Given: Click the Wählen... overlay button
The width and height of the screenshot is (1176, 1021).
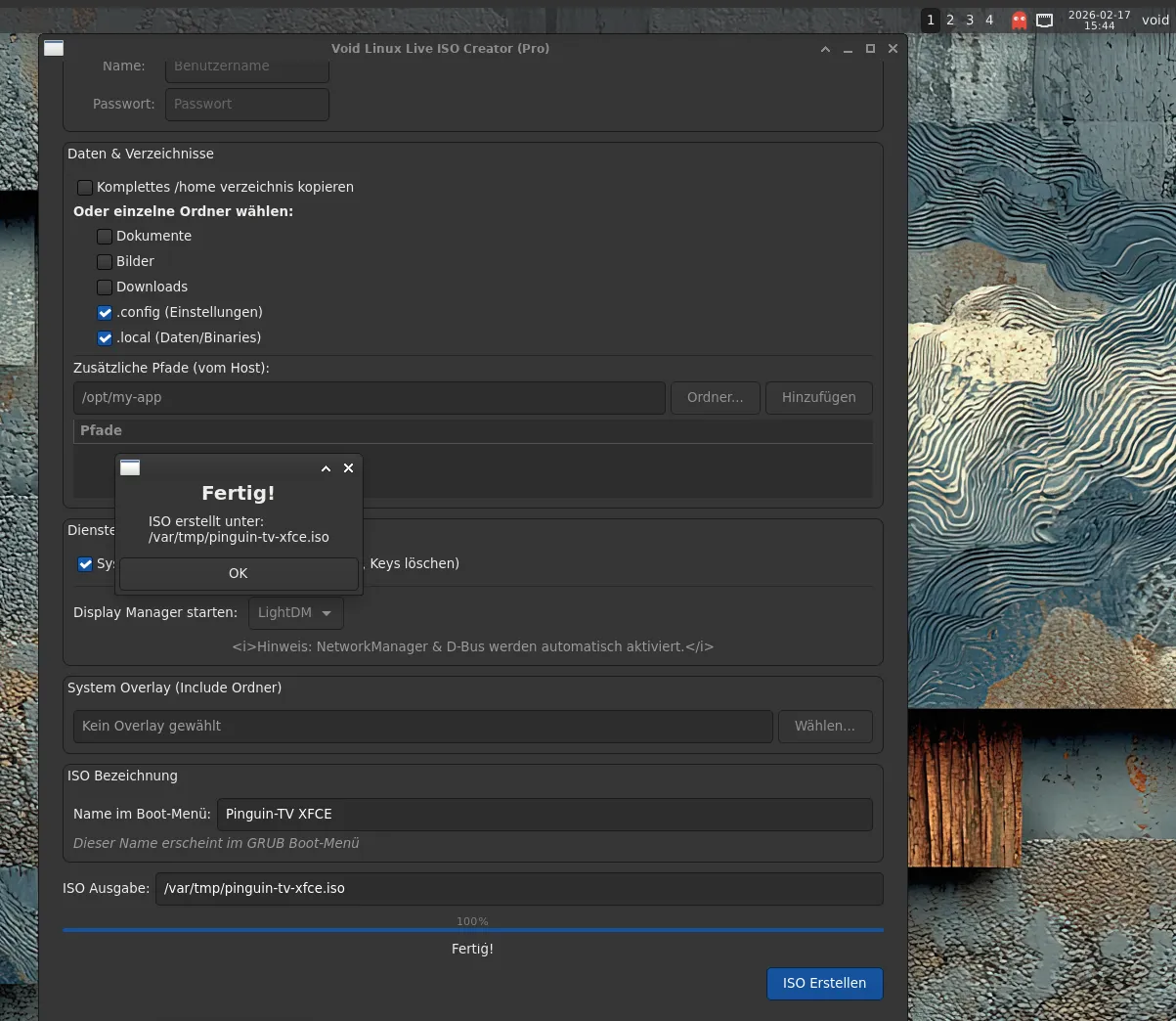Looking at the screenshot, I should (824, 726).
